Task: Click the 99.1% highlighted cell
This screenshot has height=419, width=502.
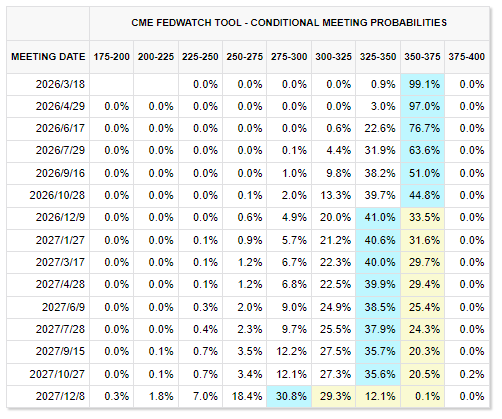Action: pos(422,84)
